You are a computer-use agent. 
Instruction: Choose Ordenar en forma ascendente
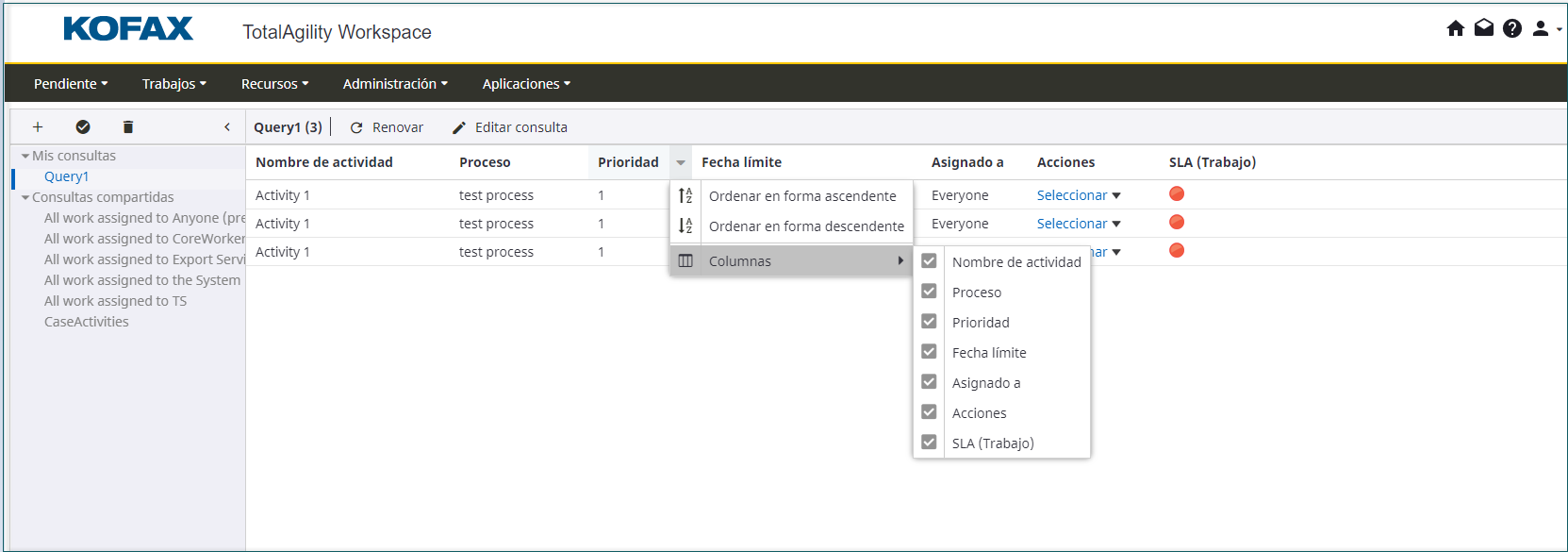[801, 196]
